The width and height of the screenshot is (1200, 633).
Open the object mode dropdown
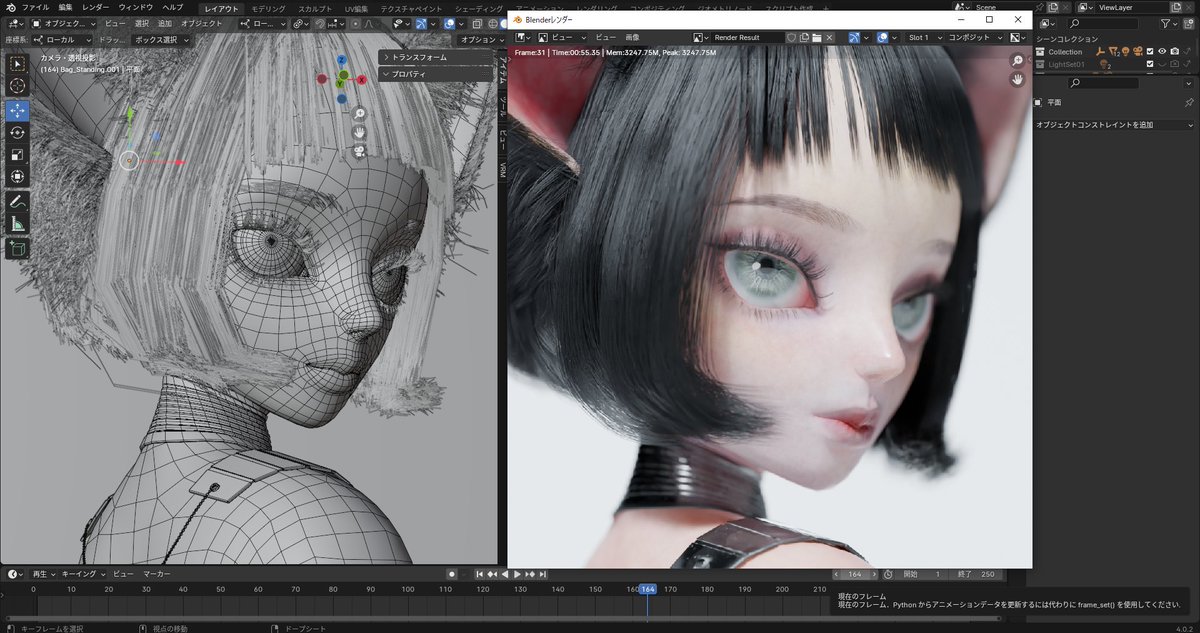point(62,23)
